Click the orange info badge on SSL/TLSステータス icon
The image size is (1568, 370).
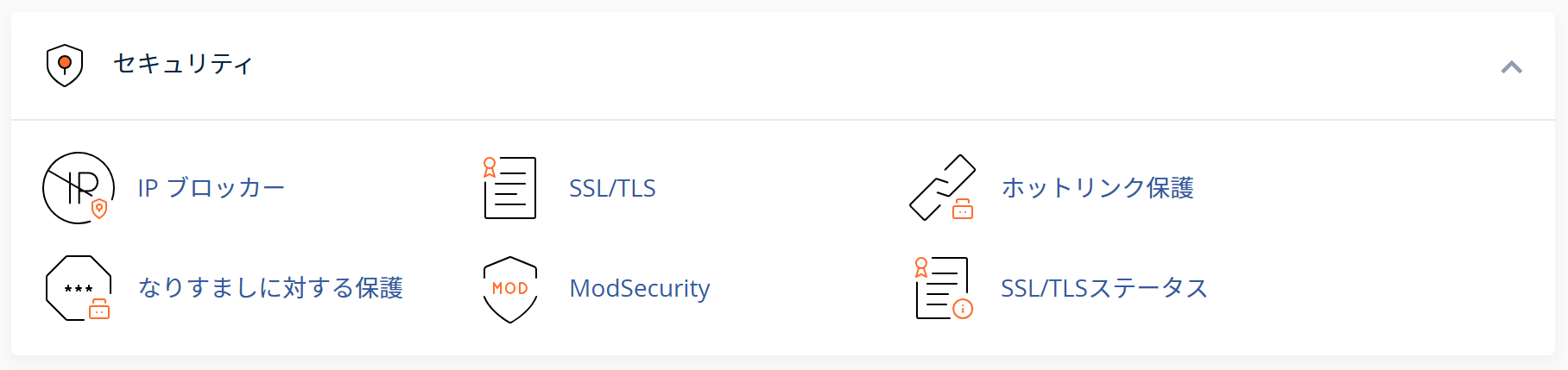pyautogui.click(x=963, y=309)
